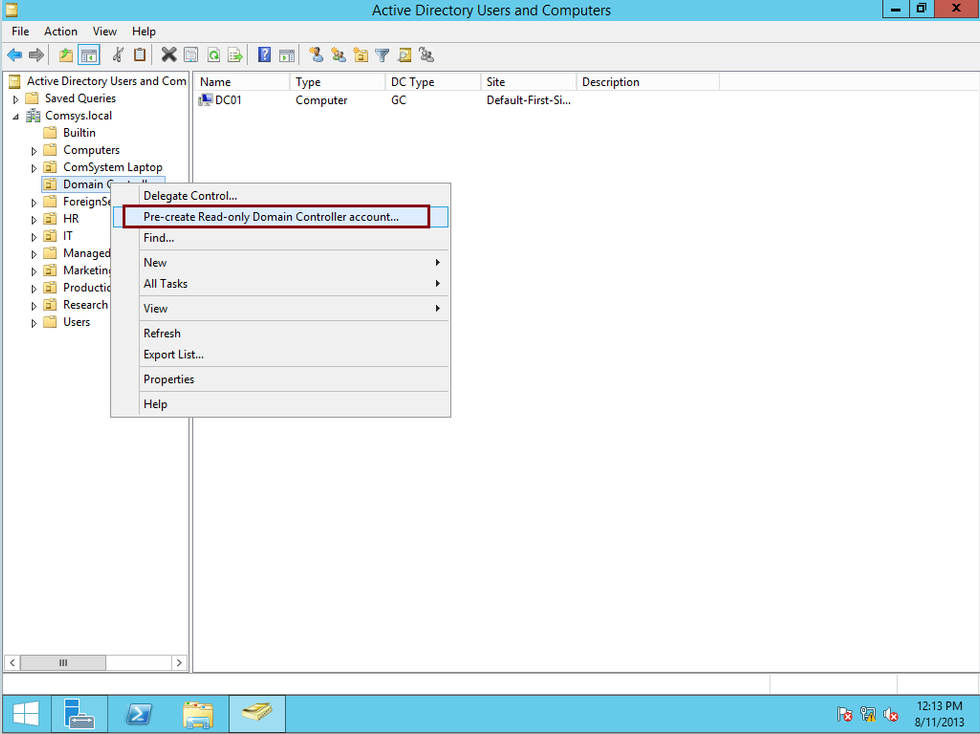
Task: Click the green Refresh toolbar icon
Action: pyautogui.click(x=213, y=55)
